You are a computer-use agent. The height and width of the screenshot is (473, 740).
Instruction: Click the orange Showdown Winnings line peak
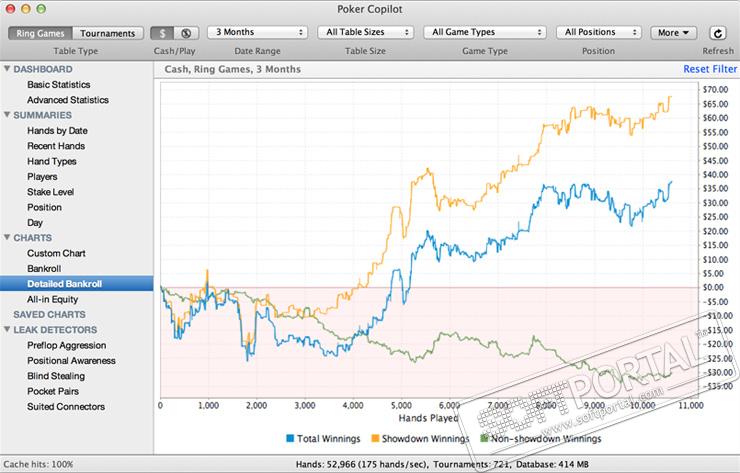tap(670, 97)
